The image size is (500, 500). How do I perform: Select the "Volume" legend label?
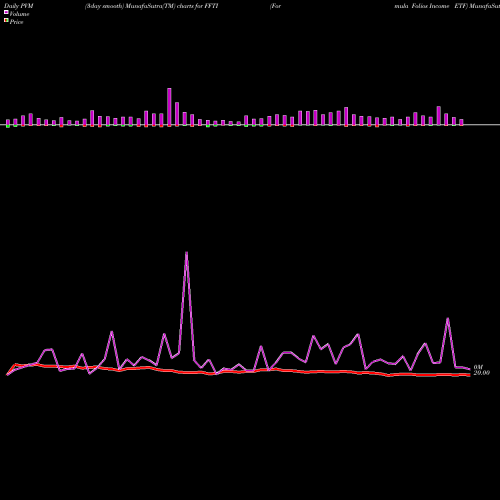[19, 14]
